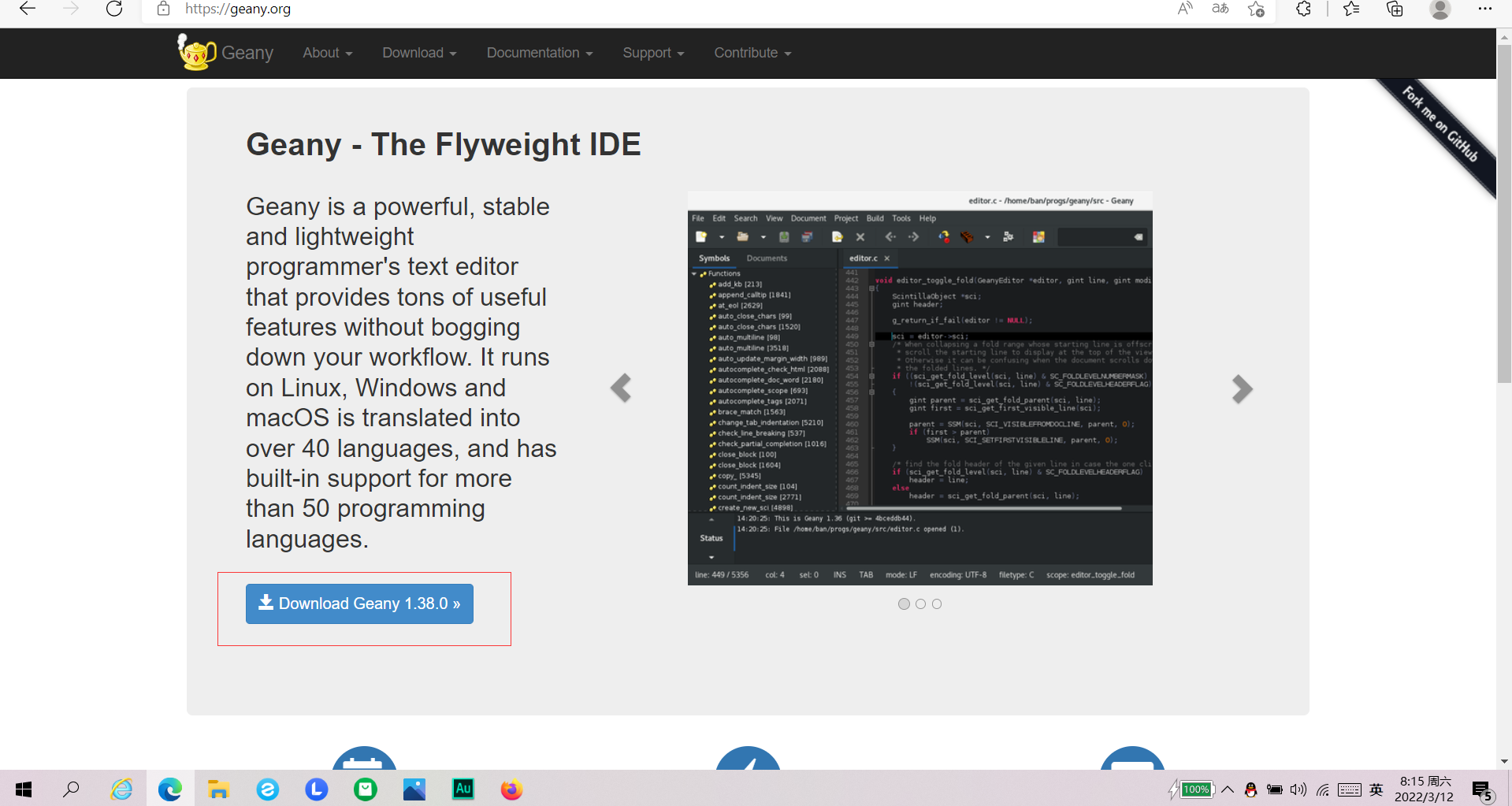This screenshot has height=806, width=1512.
Task: Open the translate page option
Action: tap(1220, 9)
